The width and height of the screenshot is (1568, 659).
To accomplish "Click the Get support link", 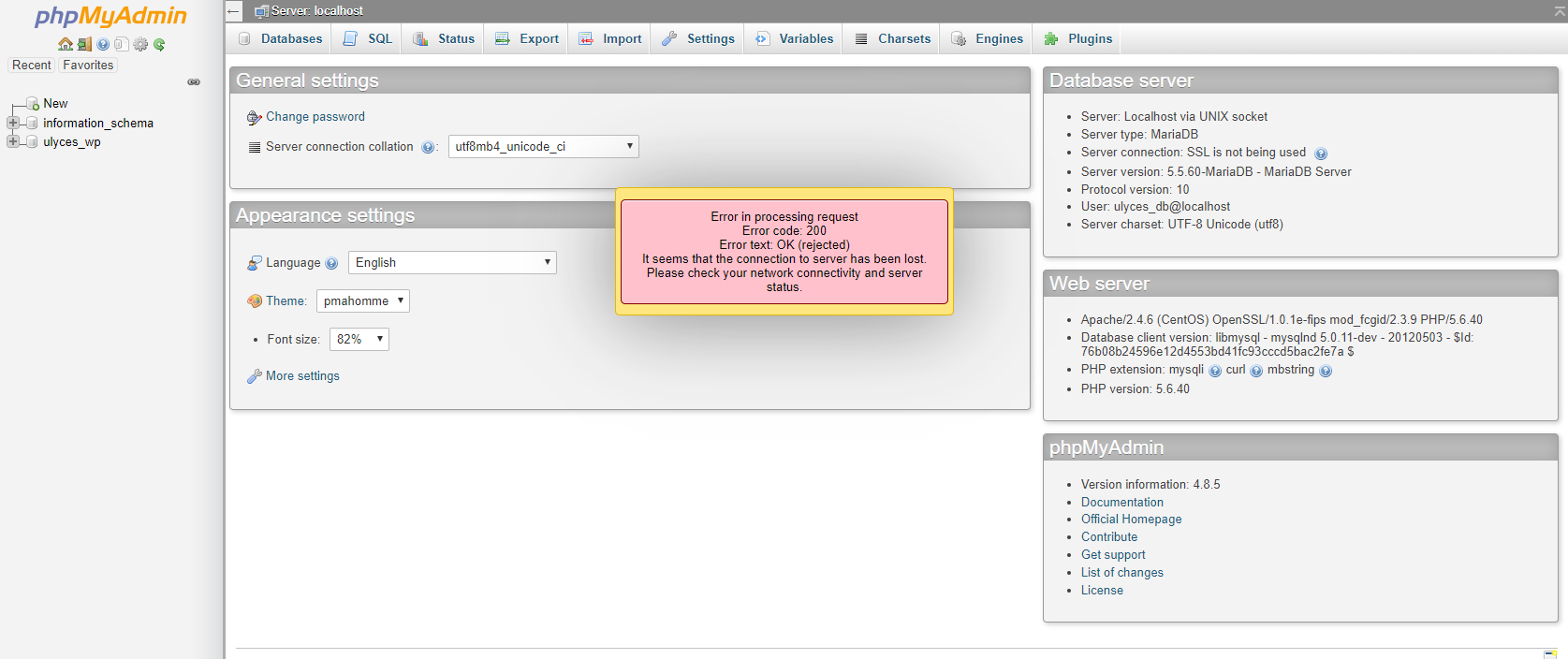I will click(x=1113, y=555).
